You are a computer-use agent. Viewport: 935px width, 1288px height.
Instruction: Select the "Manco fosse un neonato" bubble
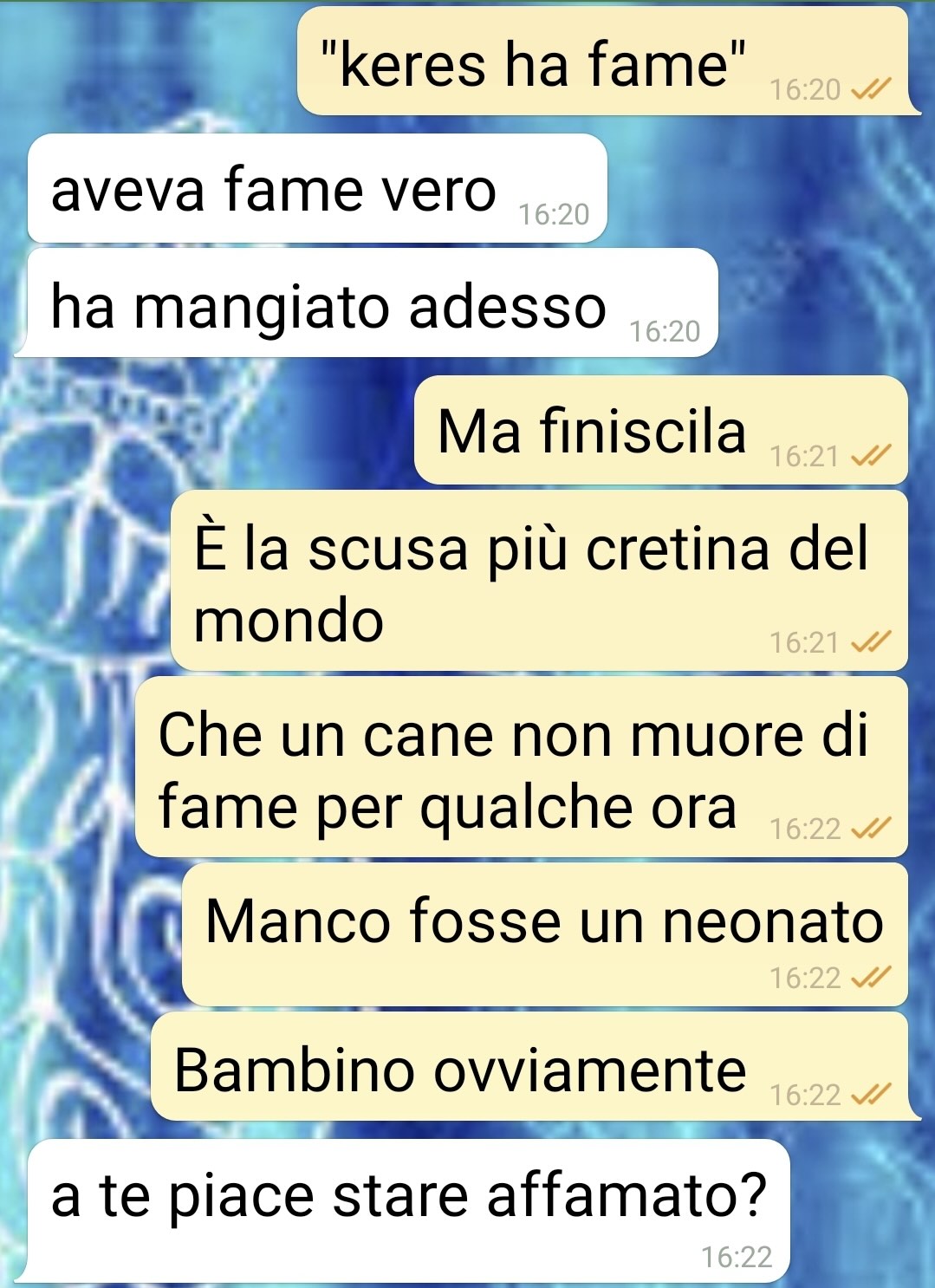(545, 935)
